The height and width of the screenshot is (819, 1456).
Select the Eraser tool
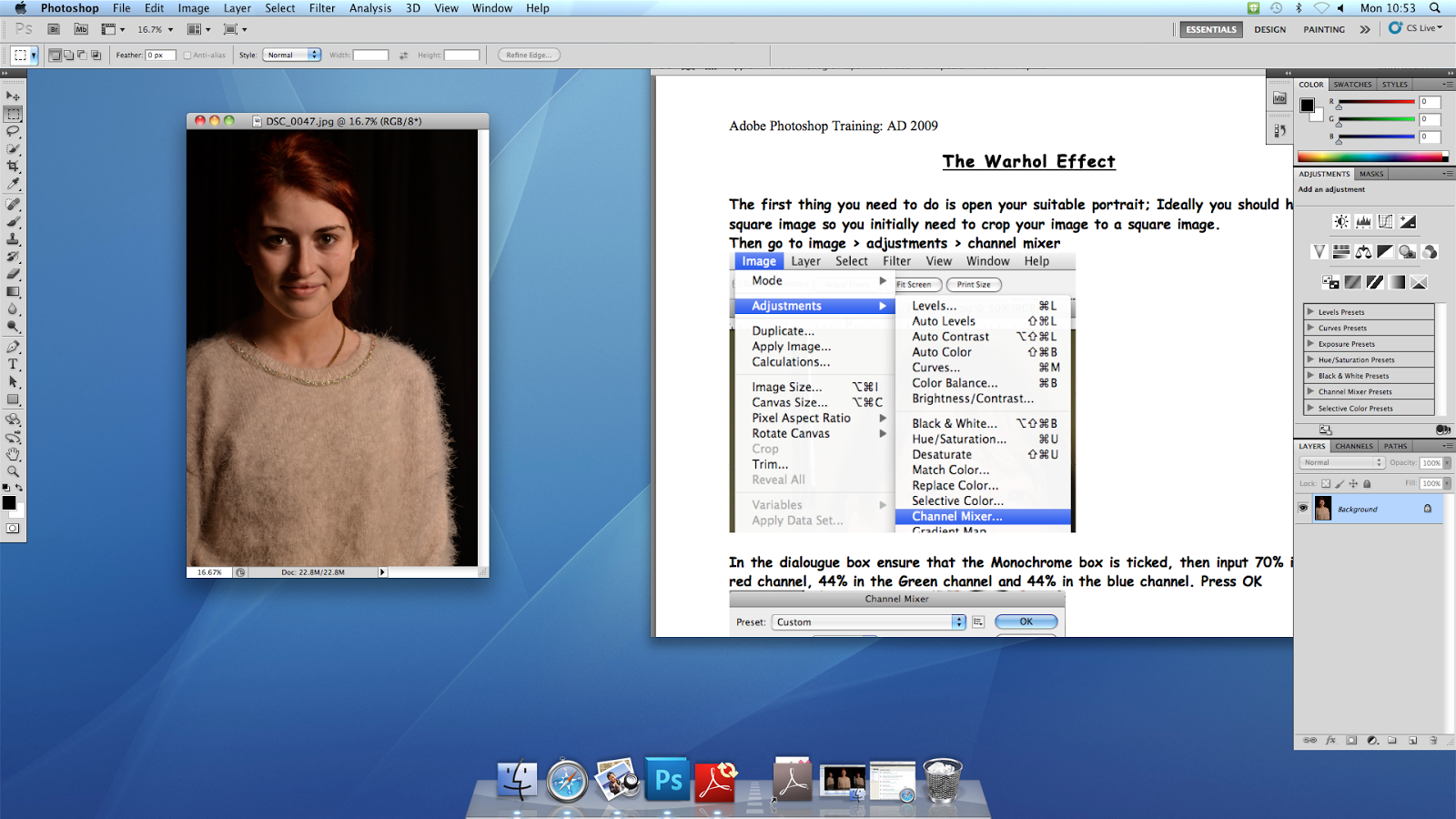(x=13, y=273)
